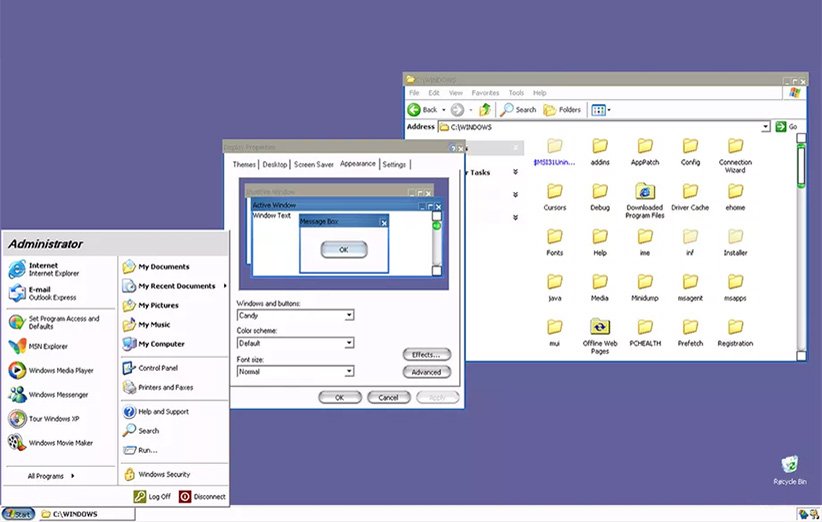Switch to Settings tab

coord(394,165)
